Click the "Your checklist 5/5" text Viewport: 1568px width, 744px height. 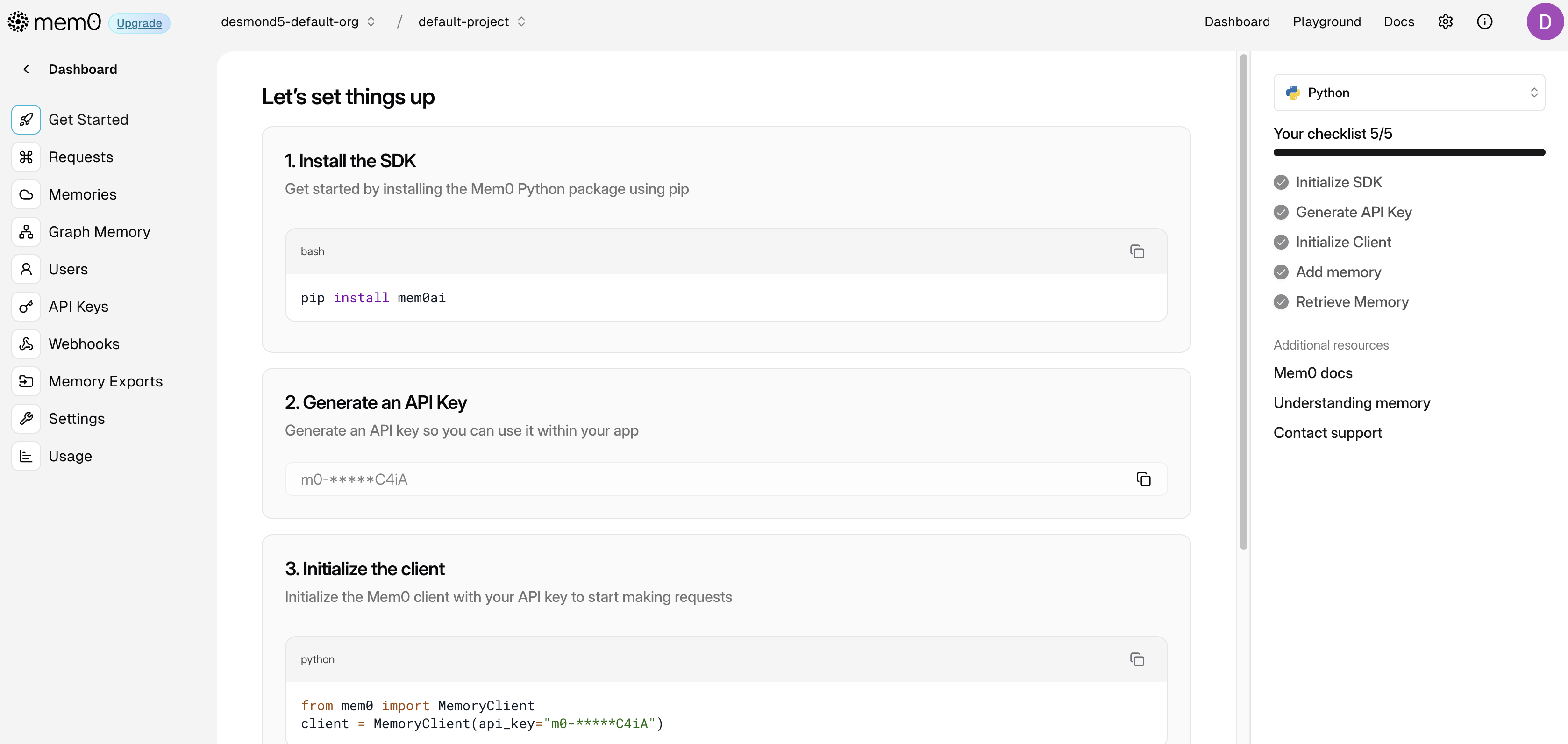coord(1333,133)
